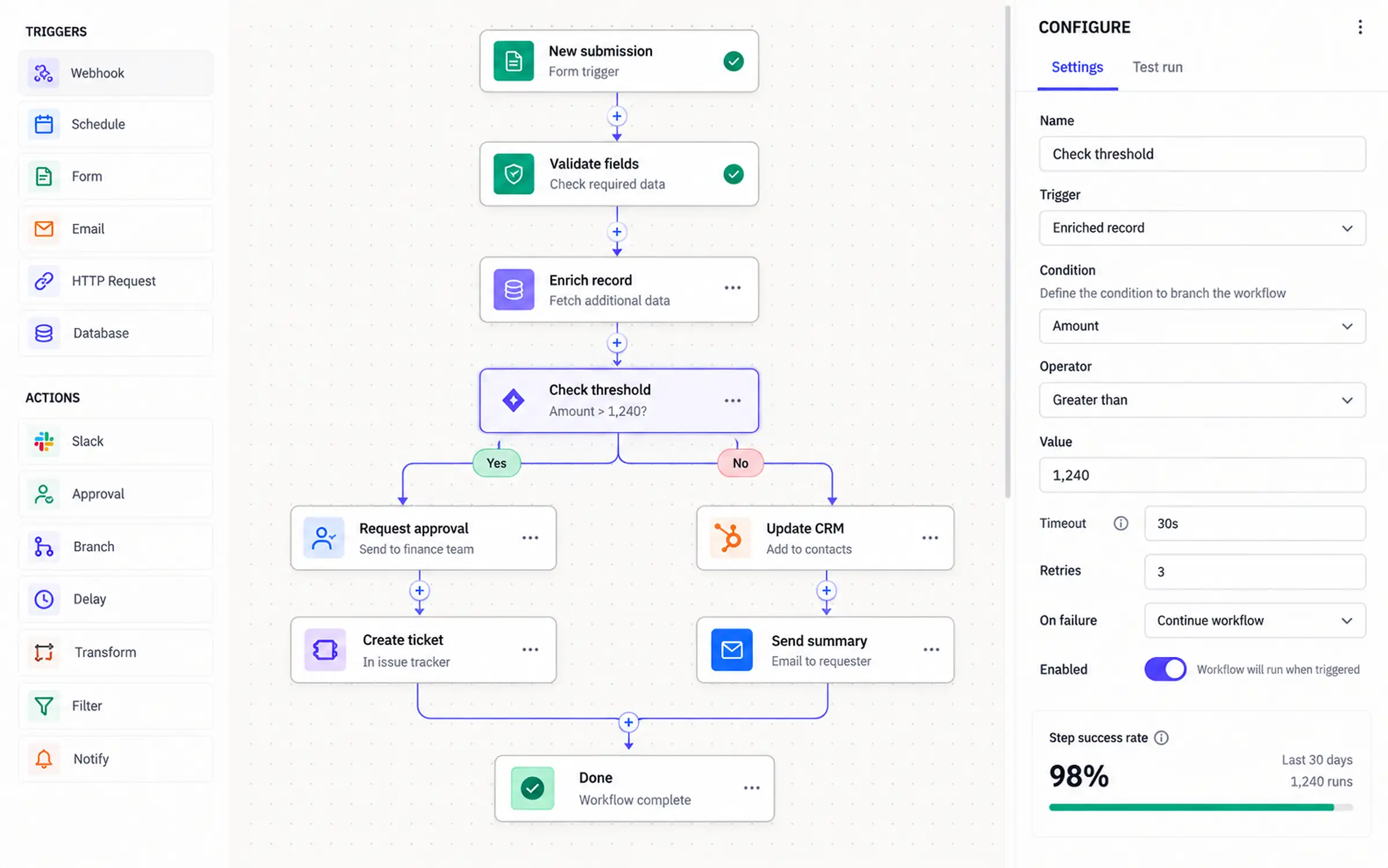Open Update CRM node options menu
The height and width of the screenshot is (868, 1388).
[x=930, y=538]
